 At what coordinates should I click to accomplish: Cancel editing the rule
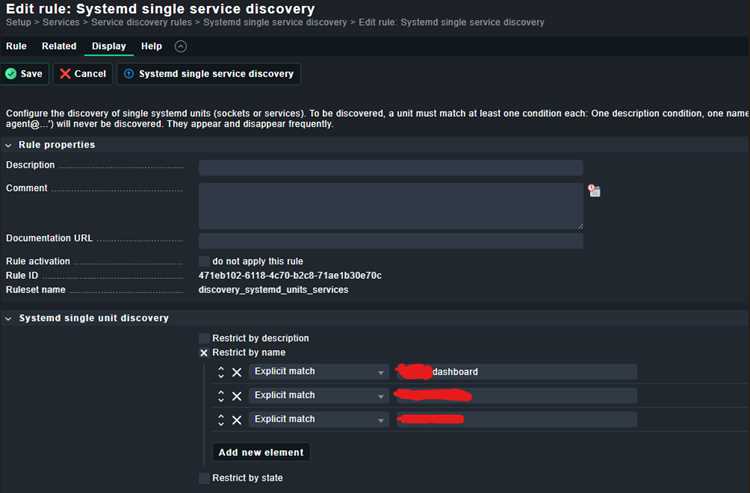click(83, 74)
